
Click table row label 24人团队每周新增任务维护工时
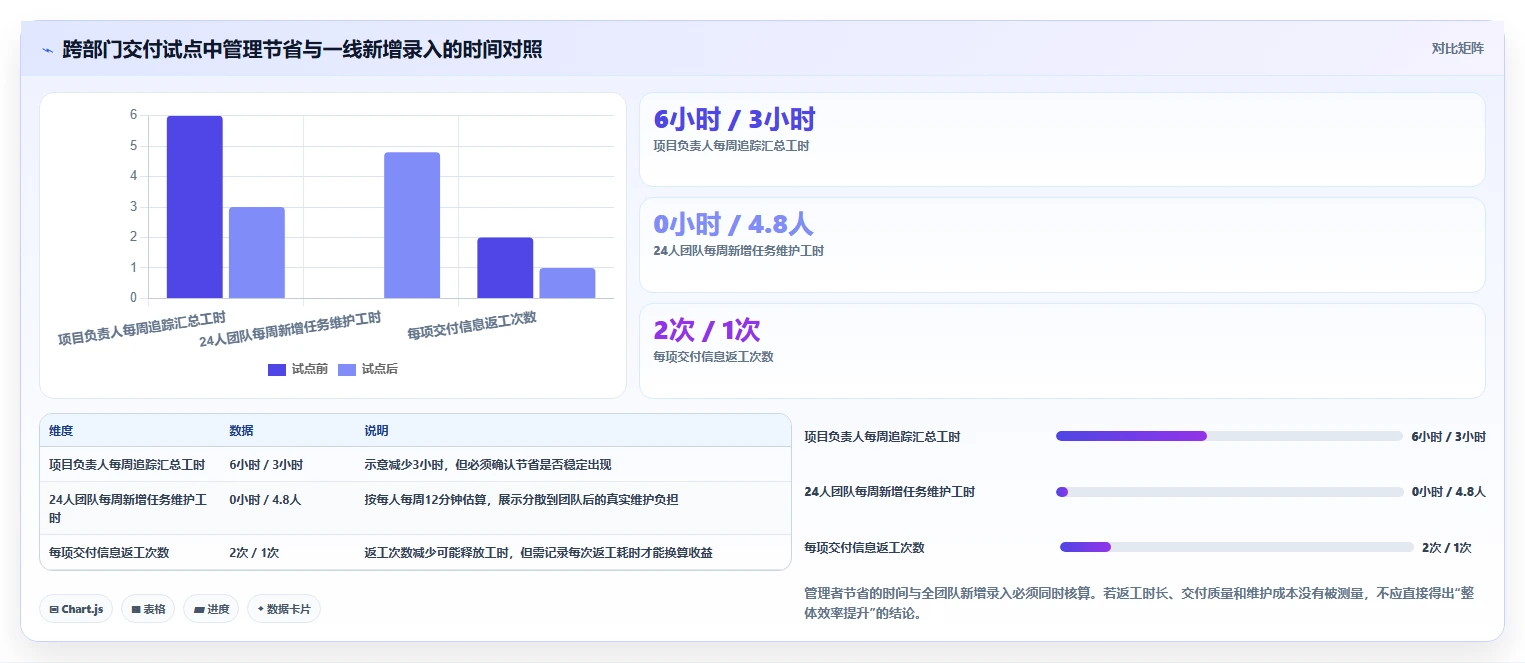click(128, 508)
